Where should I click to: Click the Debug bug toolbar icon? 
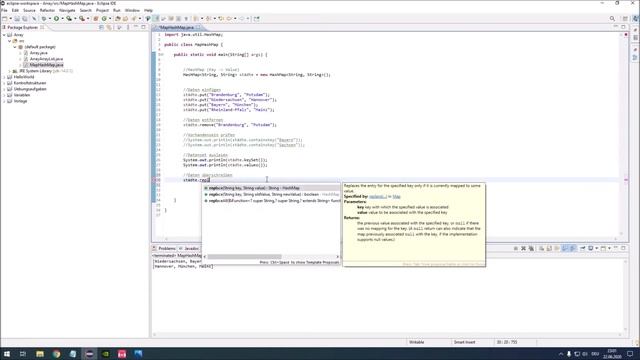[x=44, y=18]
